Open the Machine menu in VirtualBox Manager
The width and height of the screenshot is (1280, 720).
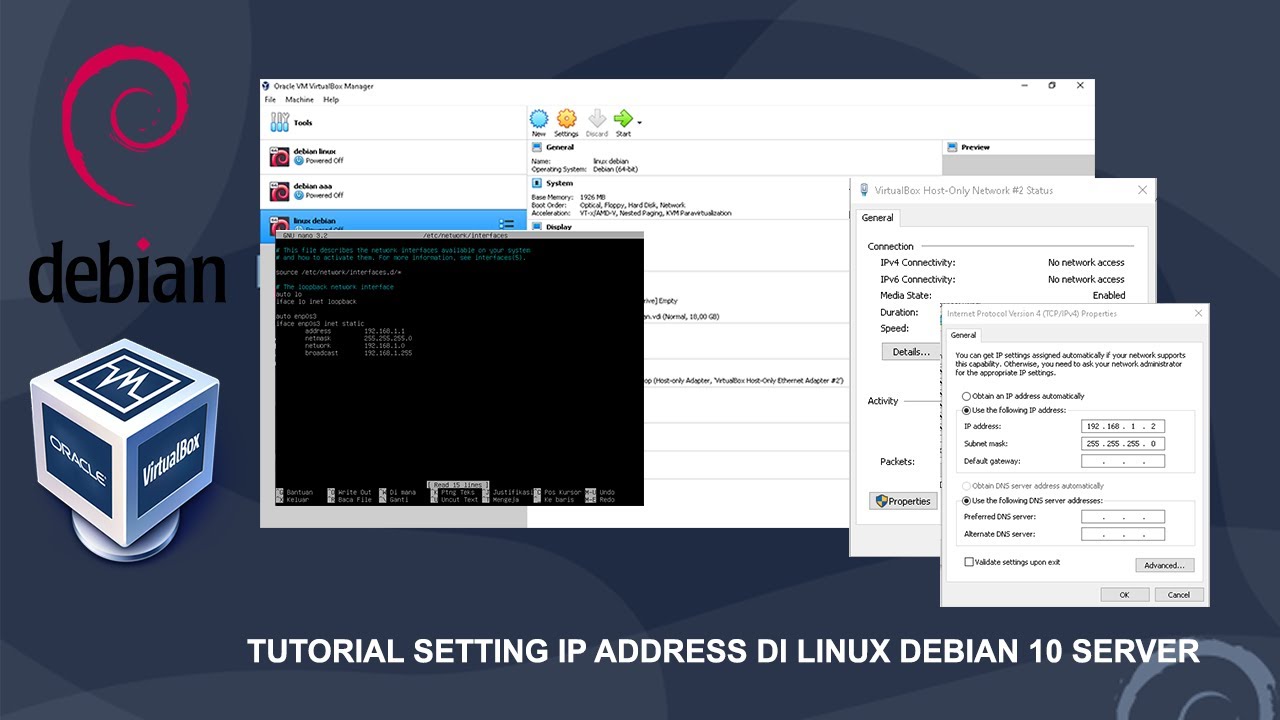299,100
